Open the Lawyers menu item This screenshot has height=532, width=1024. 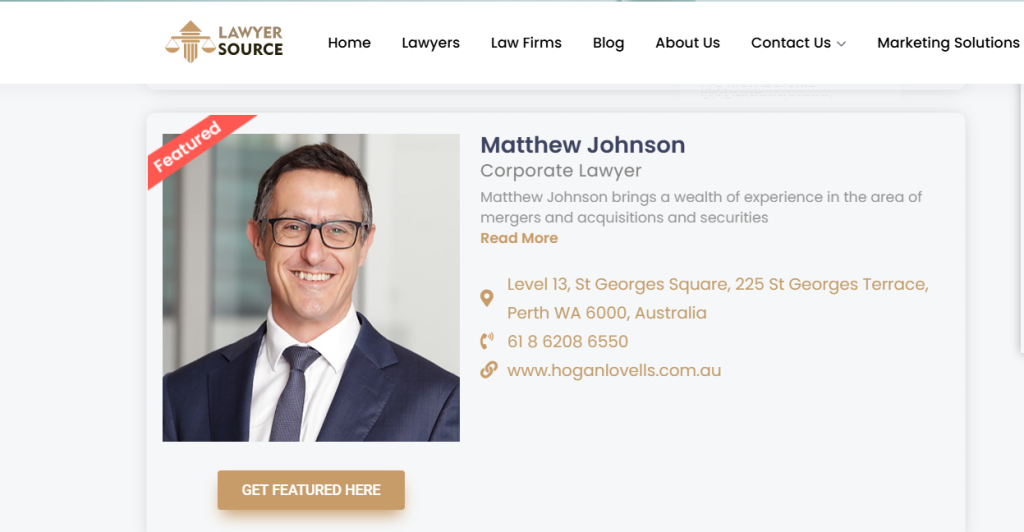pyautogui.click(x=430, y=43)
